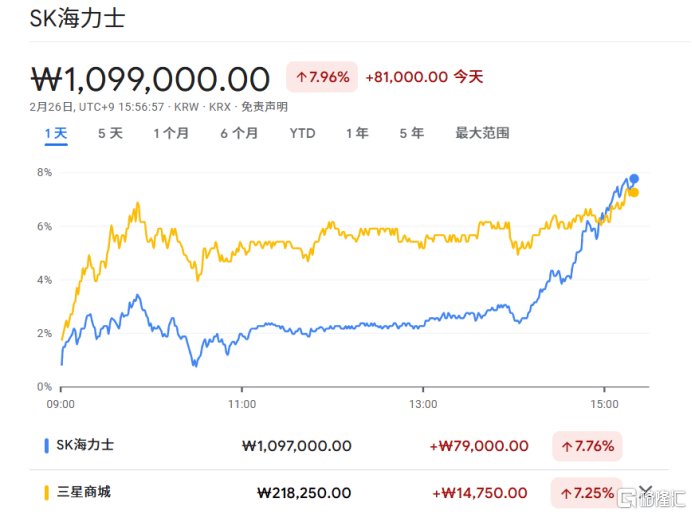This screenshot has height=515, width=692.
Task: Click the blue SK海力士 color marker
Action: pyautogui.click(x=47, y=445)
